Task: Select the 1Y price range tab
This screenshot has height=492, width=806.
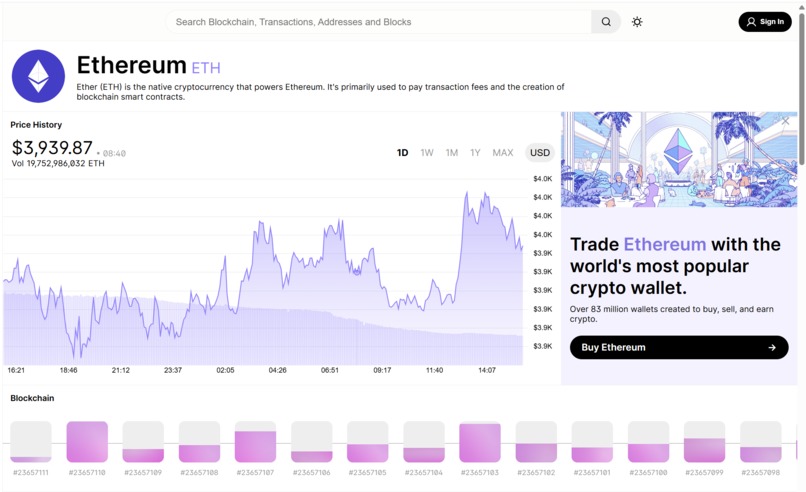Action: click(x=475, y=153)
